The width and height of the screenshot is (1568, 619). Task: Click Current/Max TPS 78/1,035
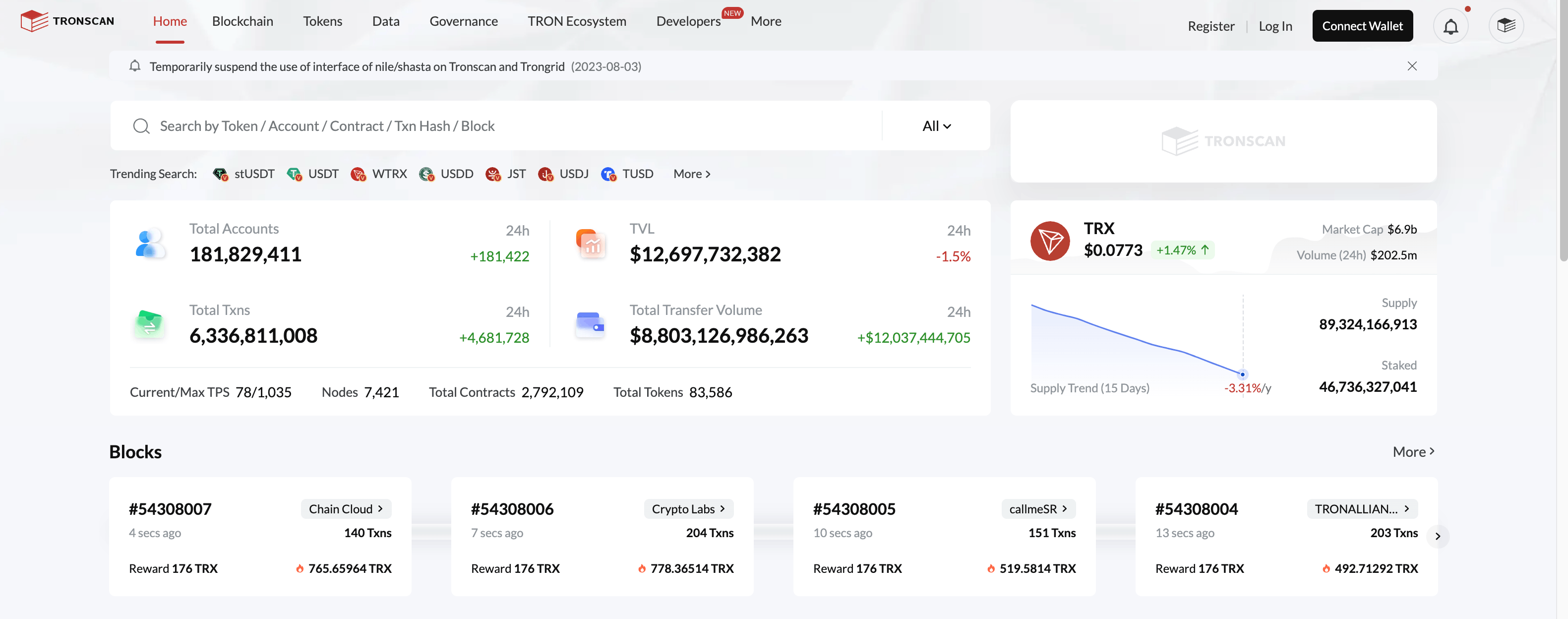pos(211,393)
